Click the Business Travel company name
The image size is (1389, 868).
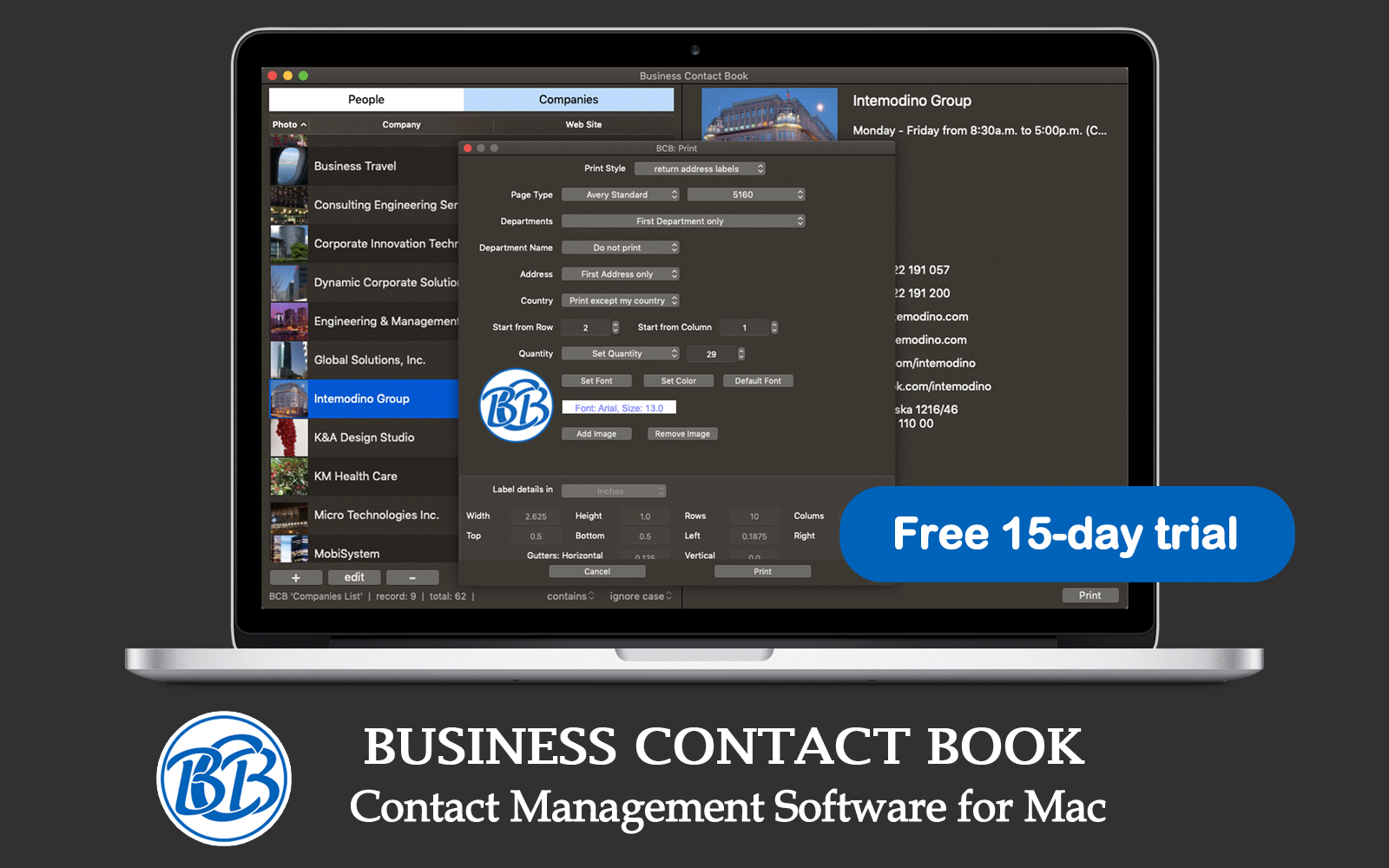pos(355,166)
